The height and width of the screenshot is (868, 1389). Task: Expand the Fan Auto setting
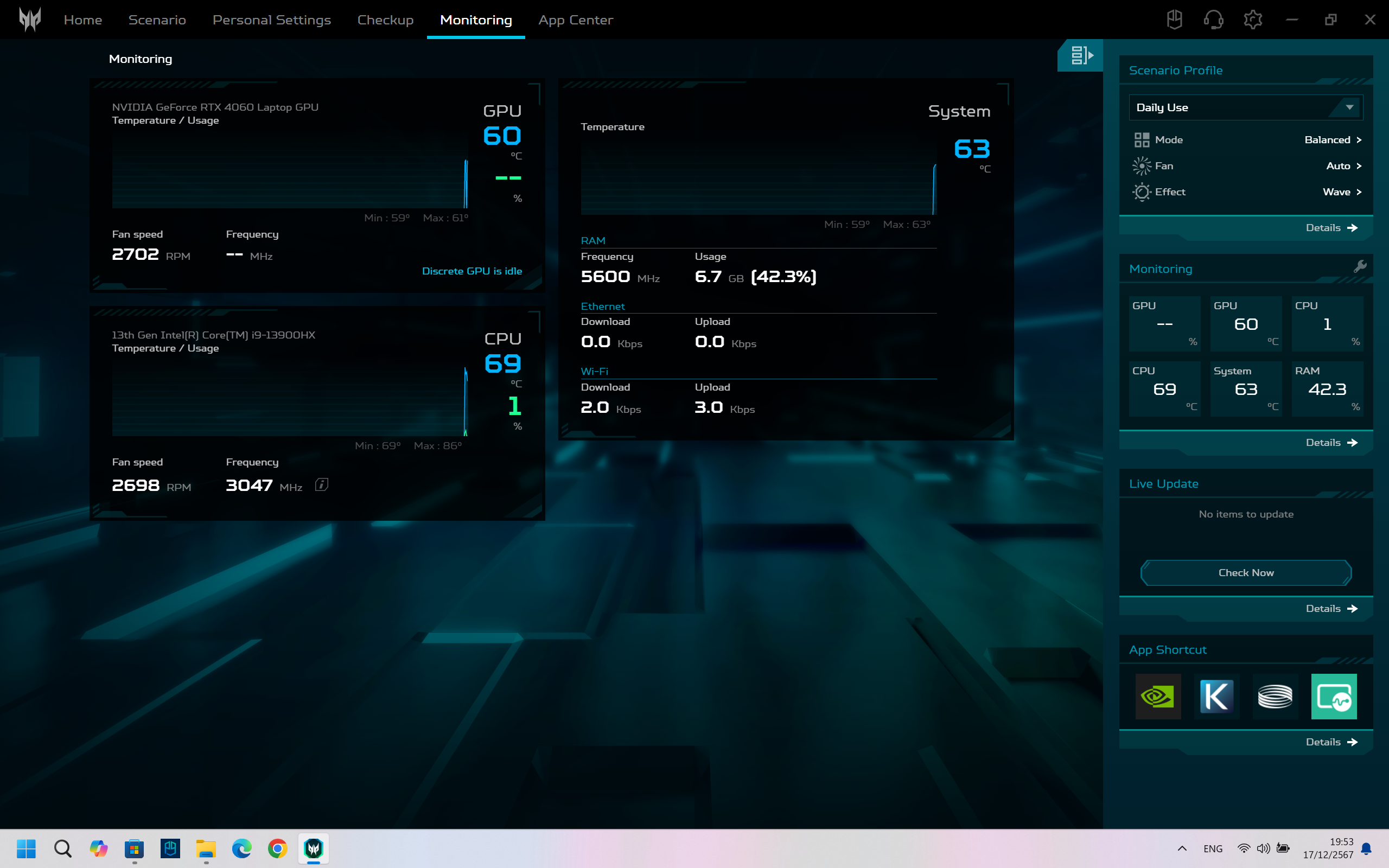click(x=1343, y=166)
